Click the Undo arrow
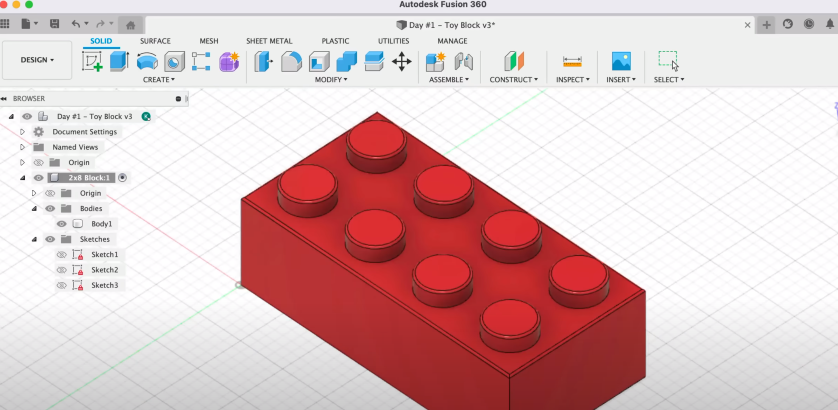 (76, 24)
